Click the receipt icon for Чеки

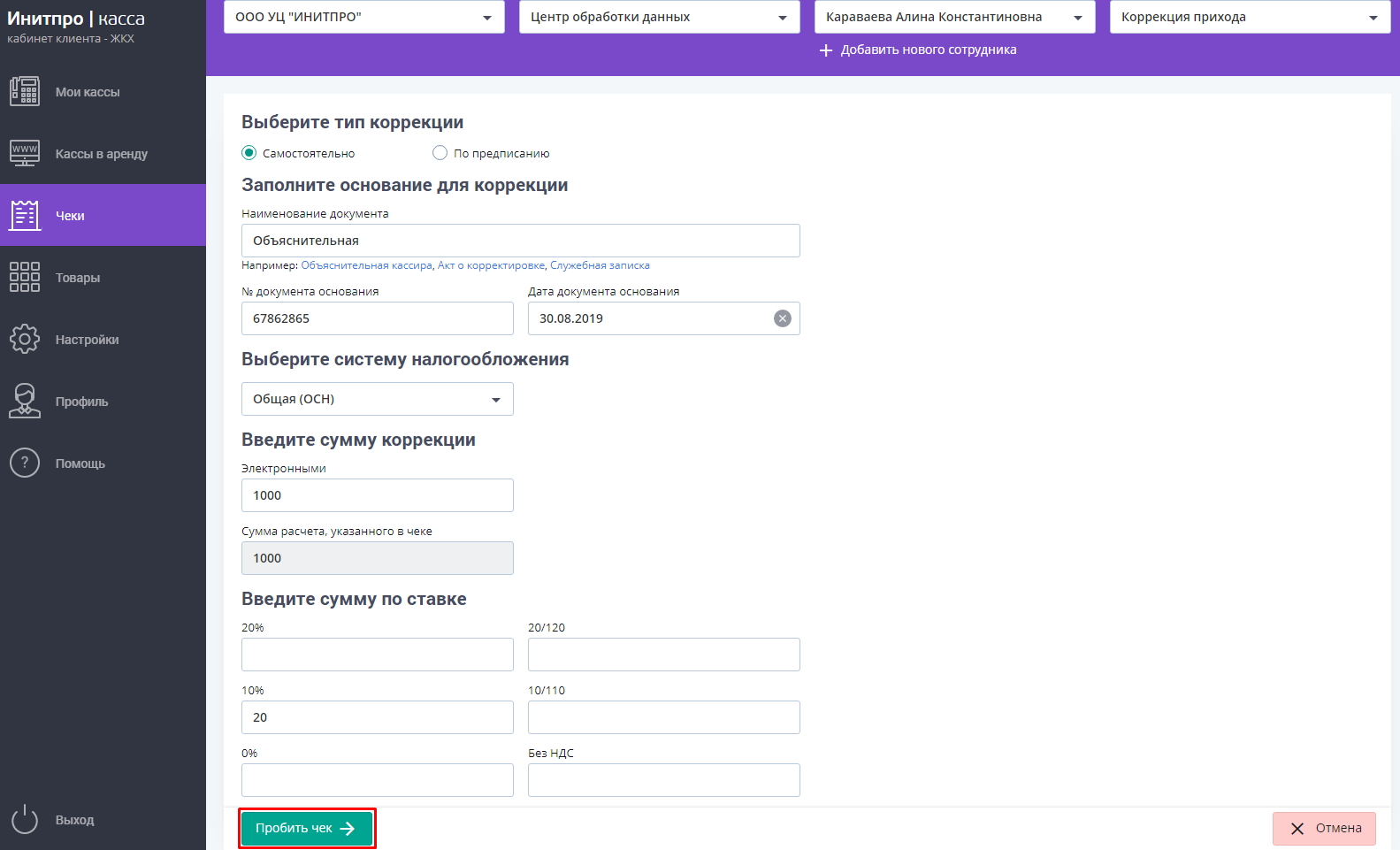click(x=25, y=215)
